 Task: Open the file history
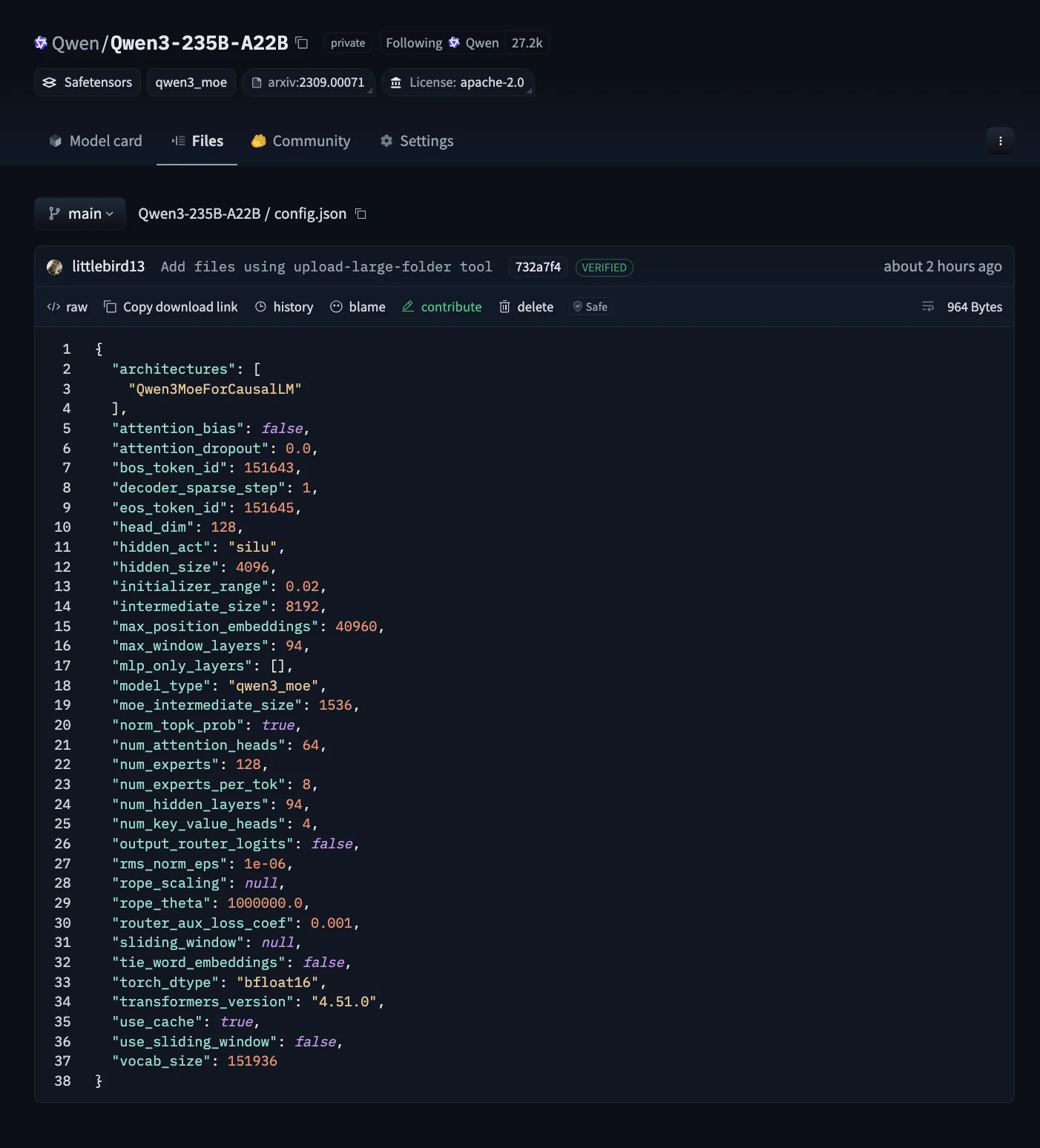point(284,307)
